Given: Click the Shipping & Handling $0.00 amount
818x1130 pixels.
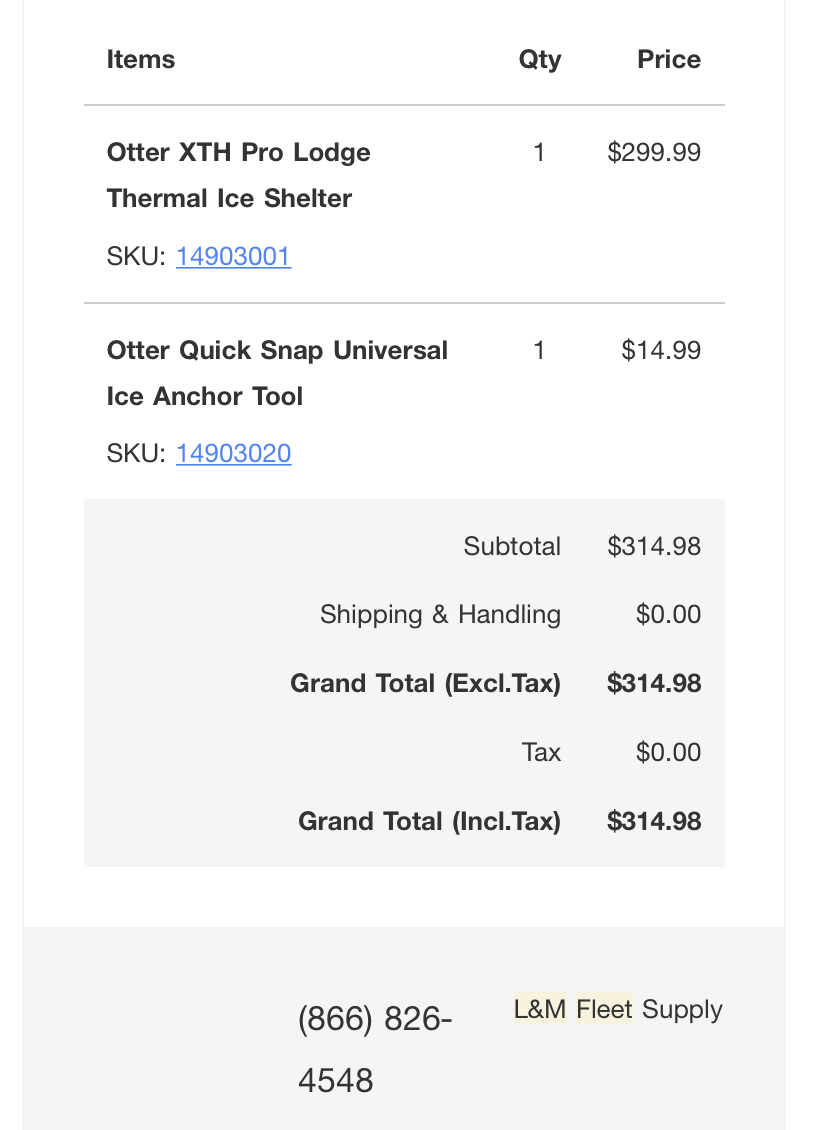Looking at the screenshot, I should (x=668, y=614).
